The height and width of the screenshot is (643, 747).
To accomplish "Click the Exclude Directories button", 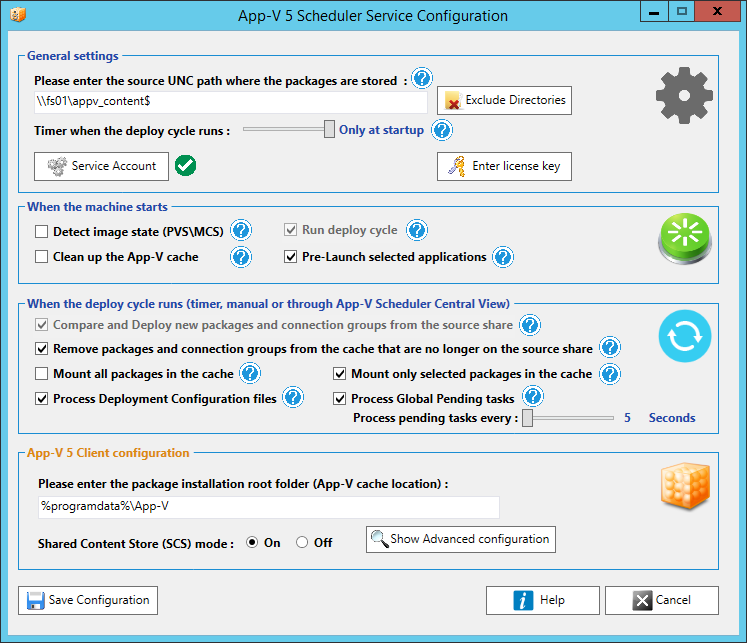I will point(504,100).
